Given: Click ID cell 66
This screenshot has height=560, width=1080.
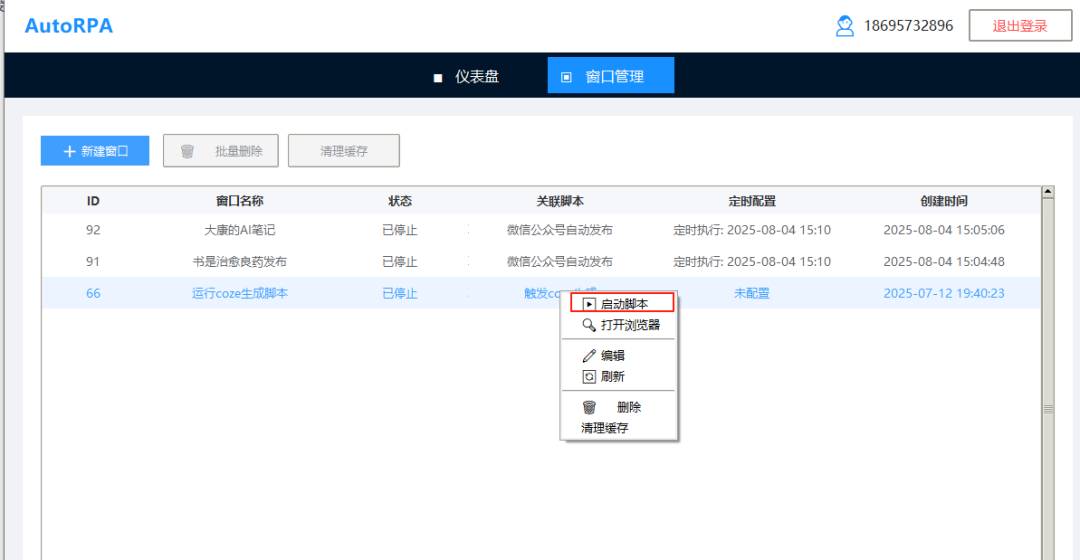Looking at the screenshot, I should (93, 293).
